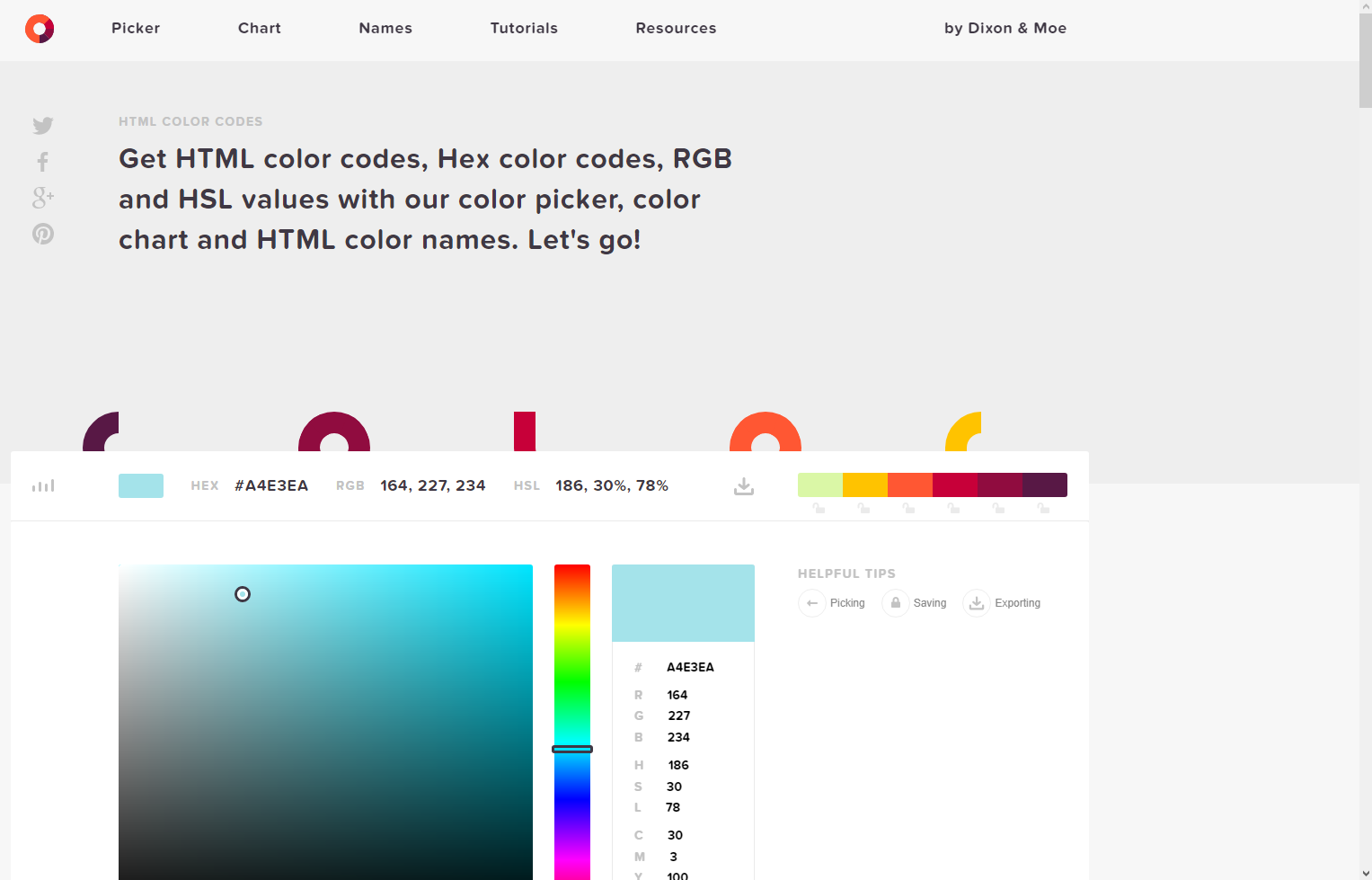This screenshot has height=880, width=1372.
Task: Toggle the lock under the first palette swatch
Action: (x=819, y=508)
